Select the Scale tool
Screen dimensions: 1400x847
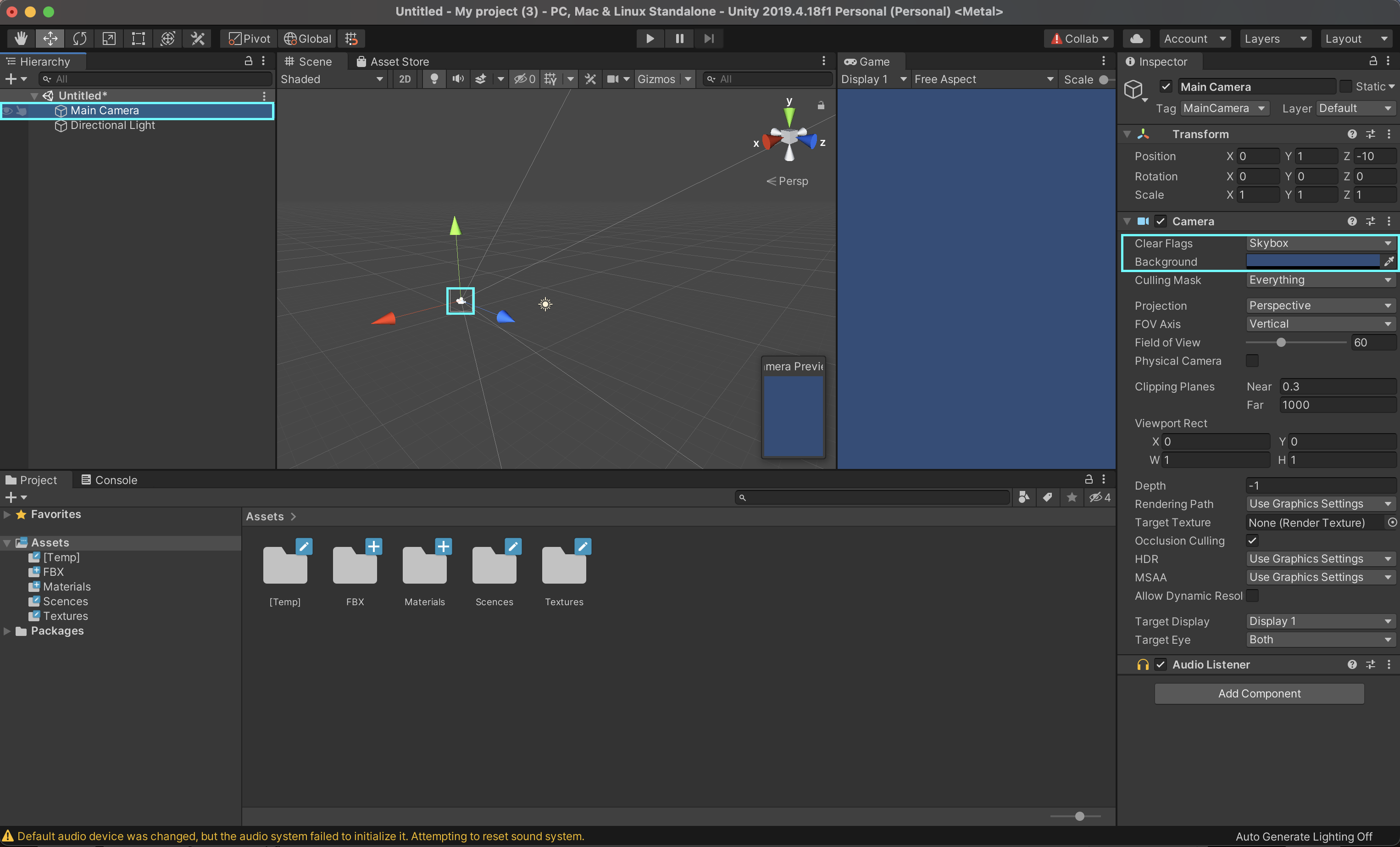[x=109, y=39]
